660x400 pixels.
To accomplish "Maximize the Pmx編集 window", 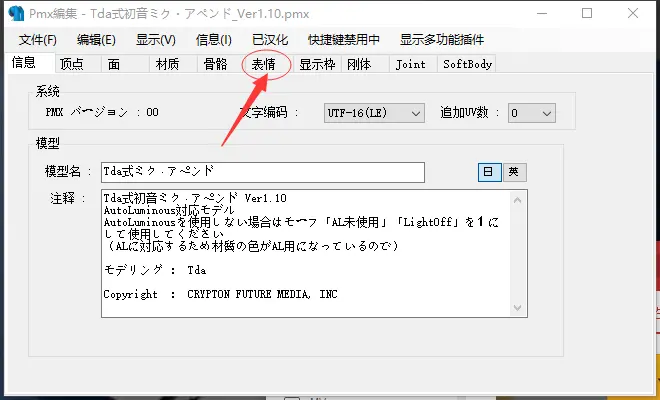I will (587, 13).
